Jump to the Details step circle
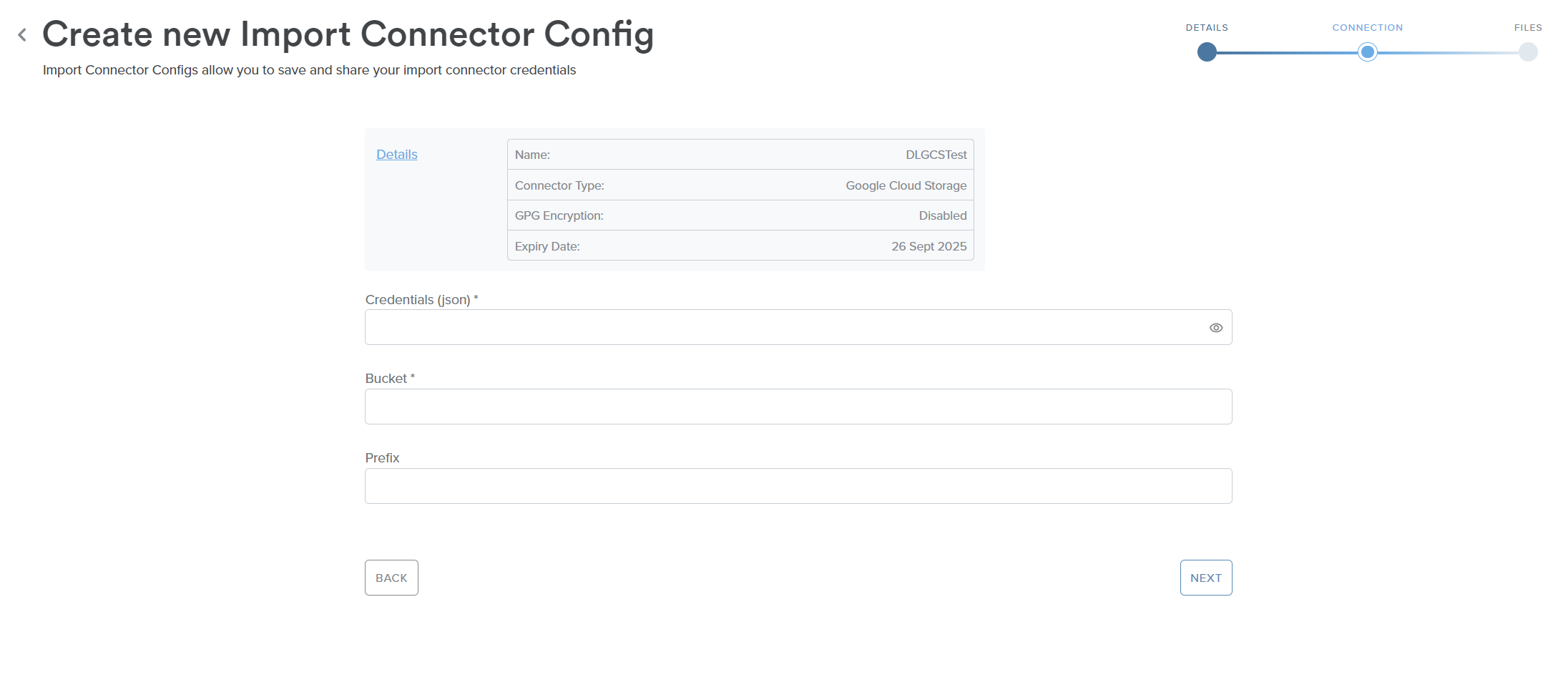This screenshot has height=685, width=1568. point(1207,52)
